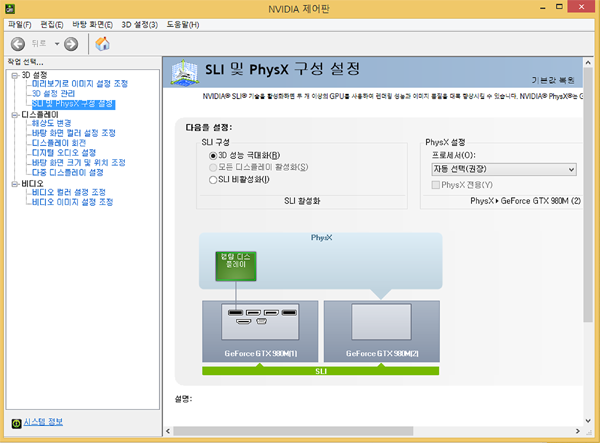600x443 pixels.
Task: Open 바탕 화면 크기 및 위치 조정
Action: click(78, 163)
